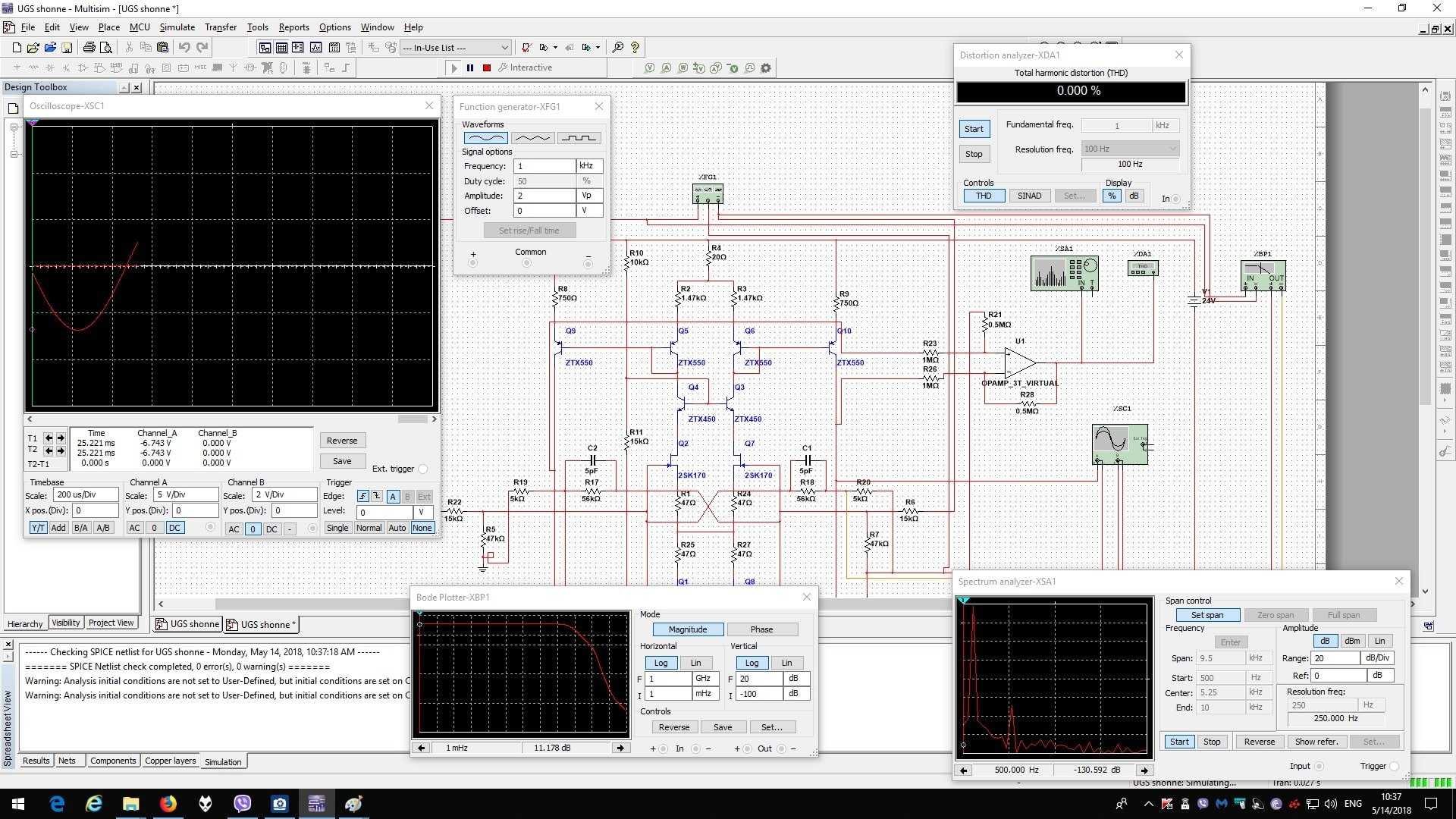Click Reverse in the oscilloscope window
This screenshot has height=819, width=1456.
pyautogui.click(x=342, y=441)
